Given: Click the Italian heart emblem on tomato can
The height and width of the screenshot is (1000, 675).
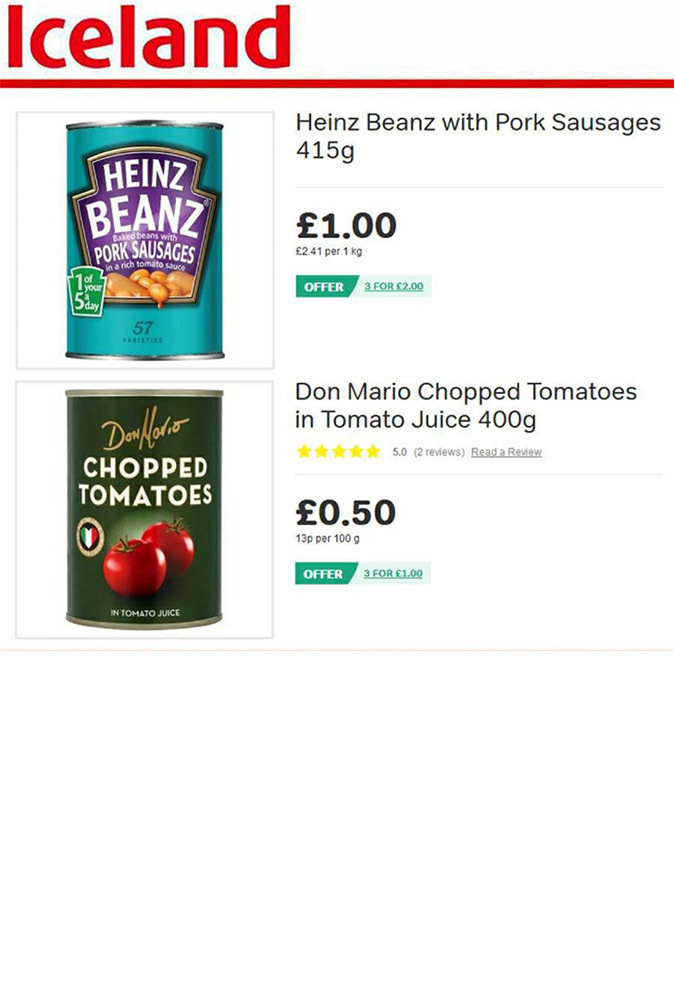Looking at the screenshot, I should 90,536.
